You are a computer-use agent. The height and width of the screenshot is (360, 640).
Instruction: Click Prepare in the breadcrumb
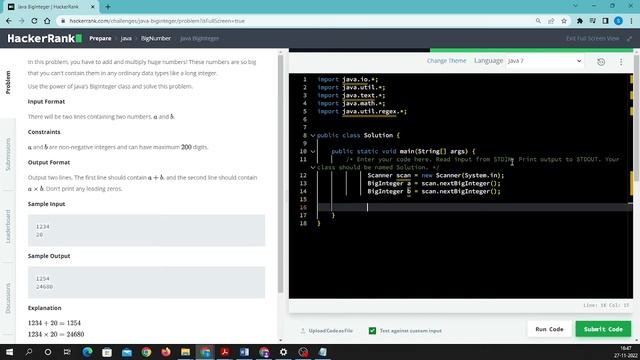click(x=100, y=38)
